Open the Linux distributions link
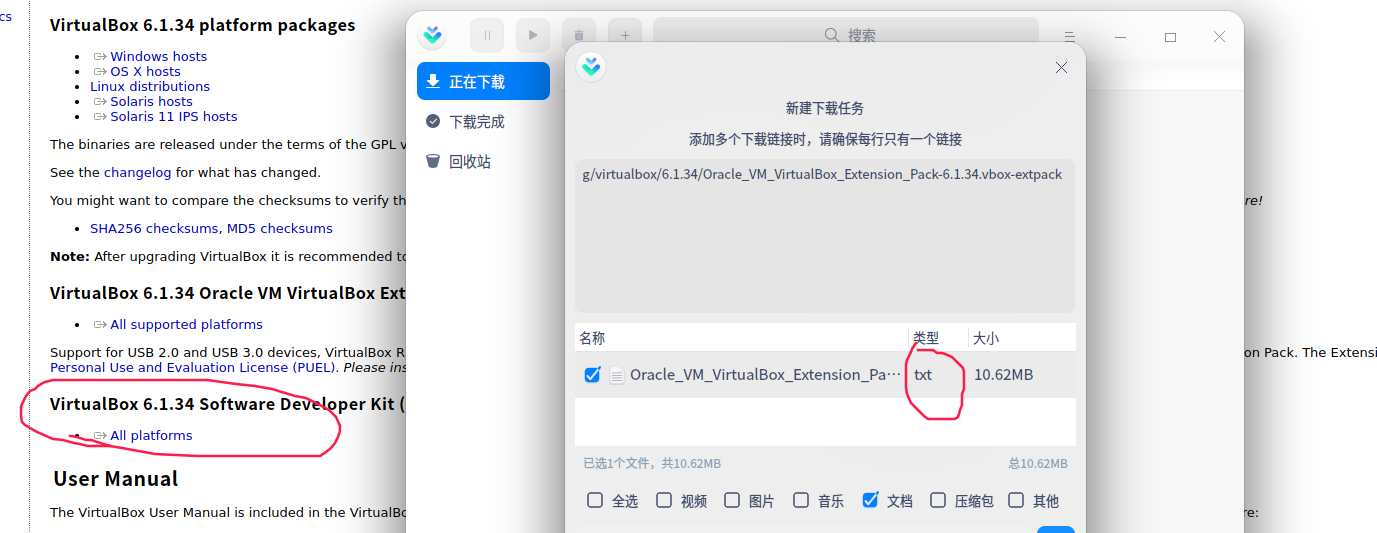The height and width of the screenshot is (533, 1377). [x=150, y=86]
